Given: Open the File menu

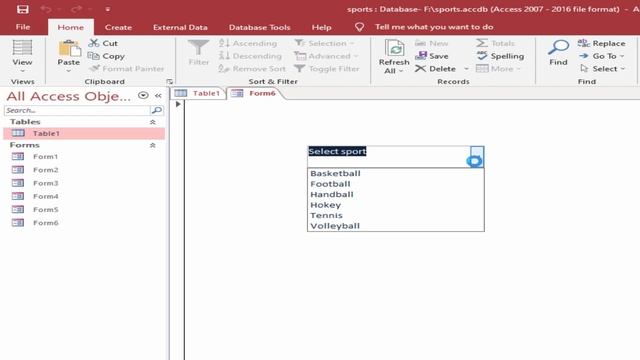Looking at the screenshot, I should click(x=23, y=27).
